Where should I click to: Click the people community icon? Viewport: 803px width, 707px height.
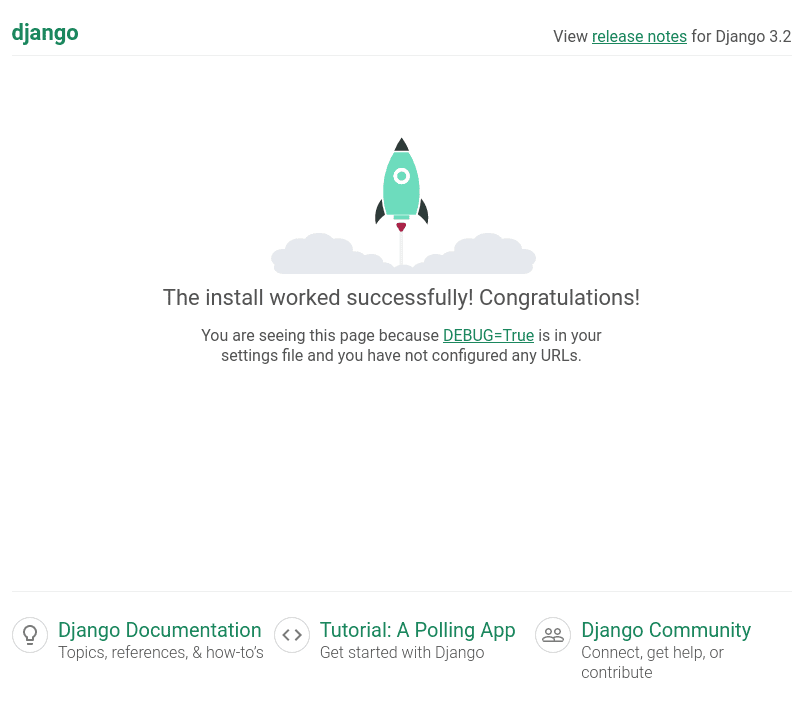coord(553,635)
